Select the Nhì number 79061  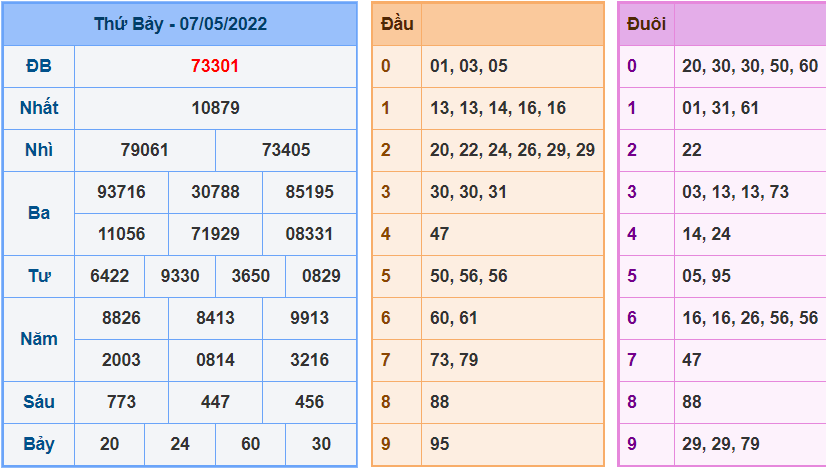(x=144, y=150)
